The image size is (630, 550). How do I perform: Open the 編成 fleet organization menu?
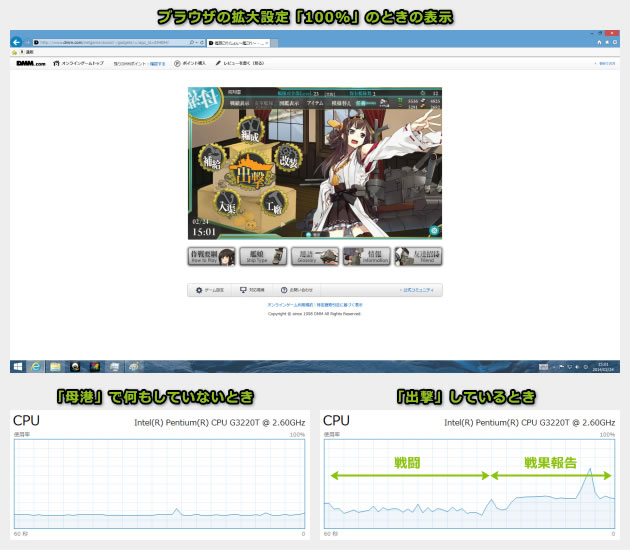point(251,131)
